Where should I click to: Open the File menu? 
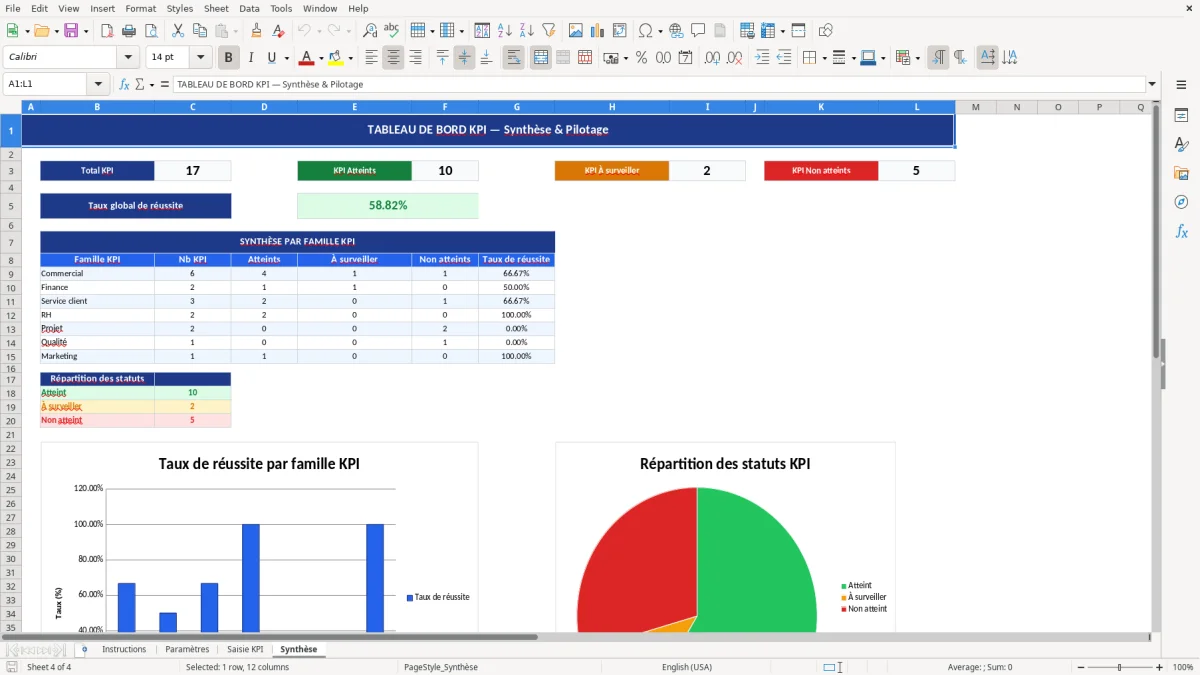tap(13, 8)
